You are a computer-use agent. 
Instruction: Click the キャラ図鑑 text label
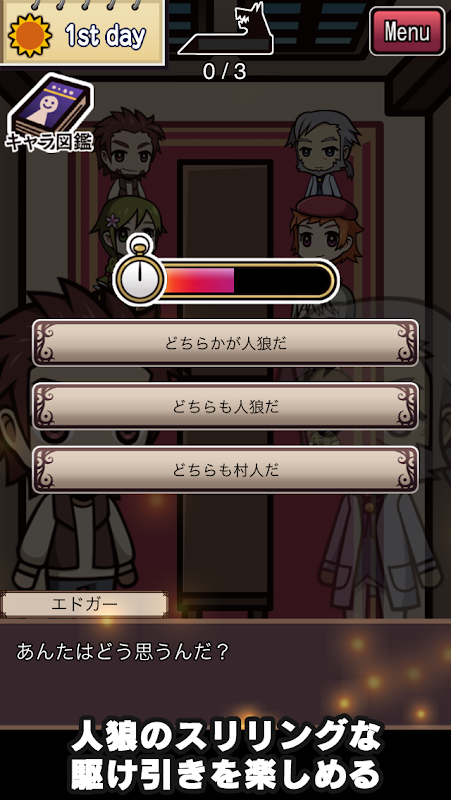coord(49,140)
